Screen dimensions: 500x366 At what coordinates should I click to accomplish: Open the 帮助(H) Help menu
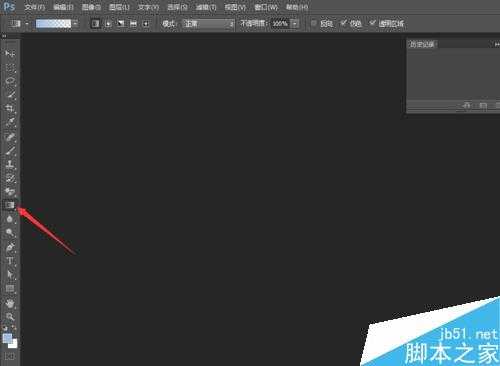297,7
